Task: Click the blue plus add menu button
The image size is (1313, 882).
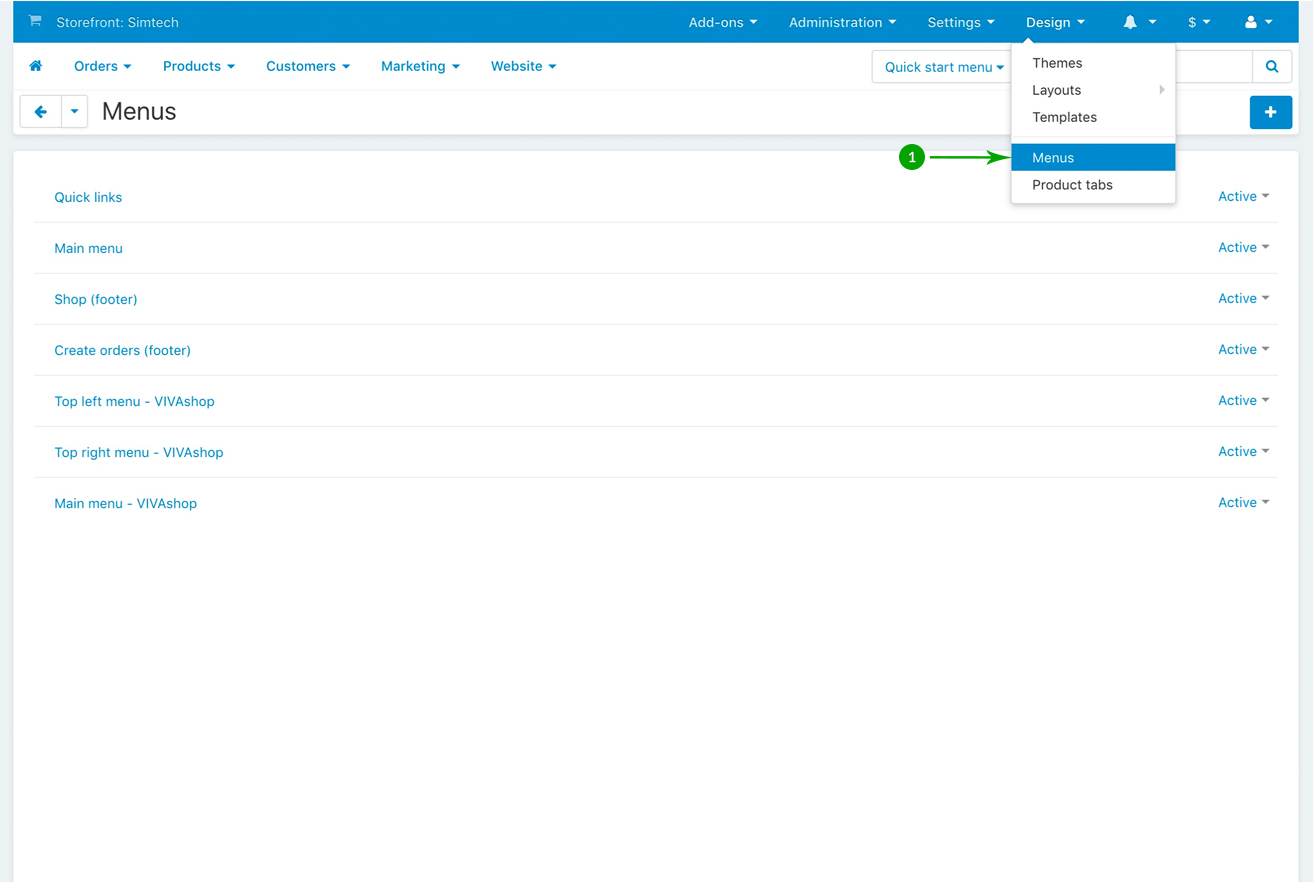Action: point(1270,112)
